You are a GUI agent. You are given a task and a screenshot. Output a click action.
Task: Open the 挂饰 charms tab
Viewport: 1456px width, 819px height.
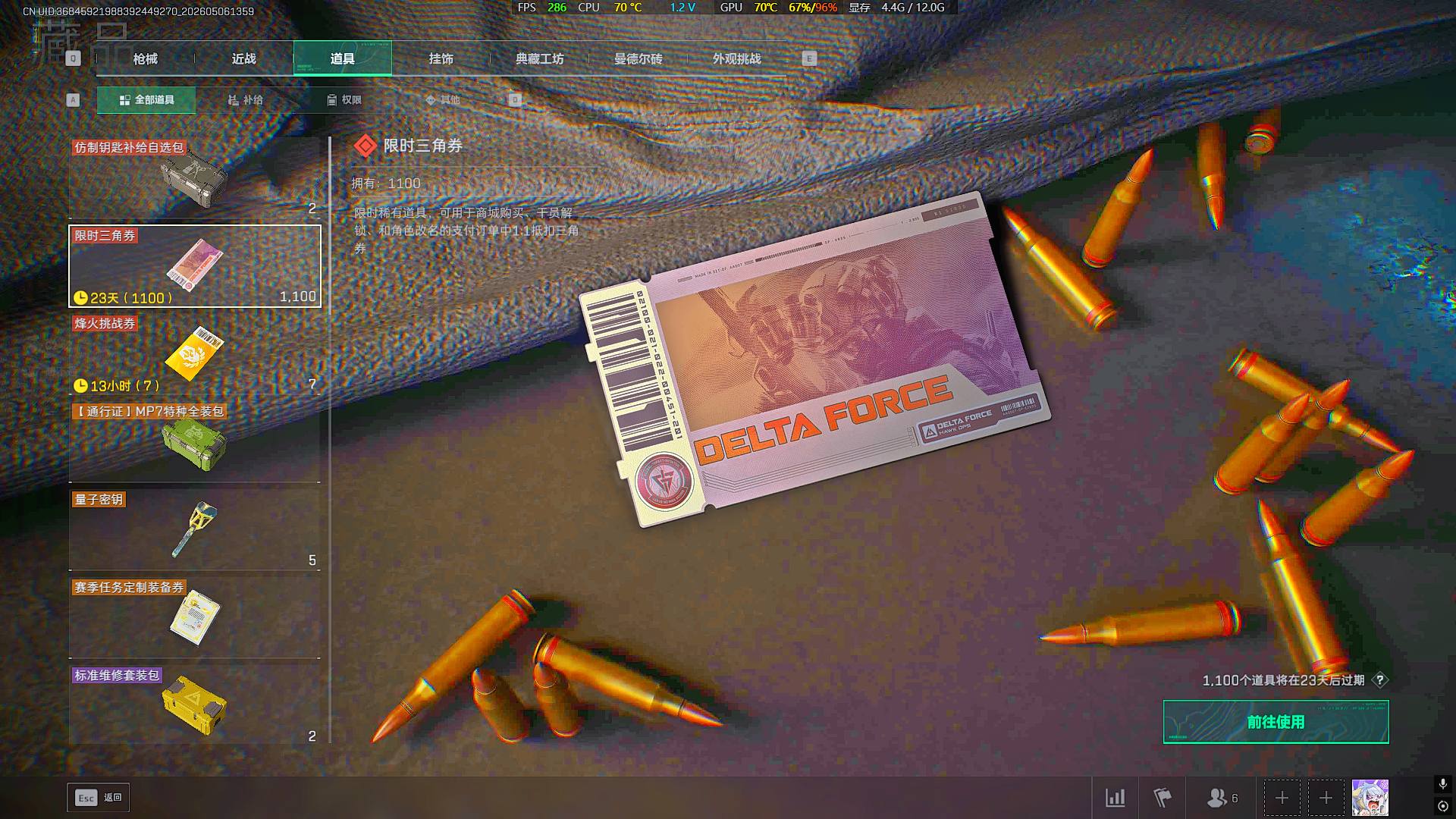pos(441,58)
